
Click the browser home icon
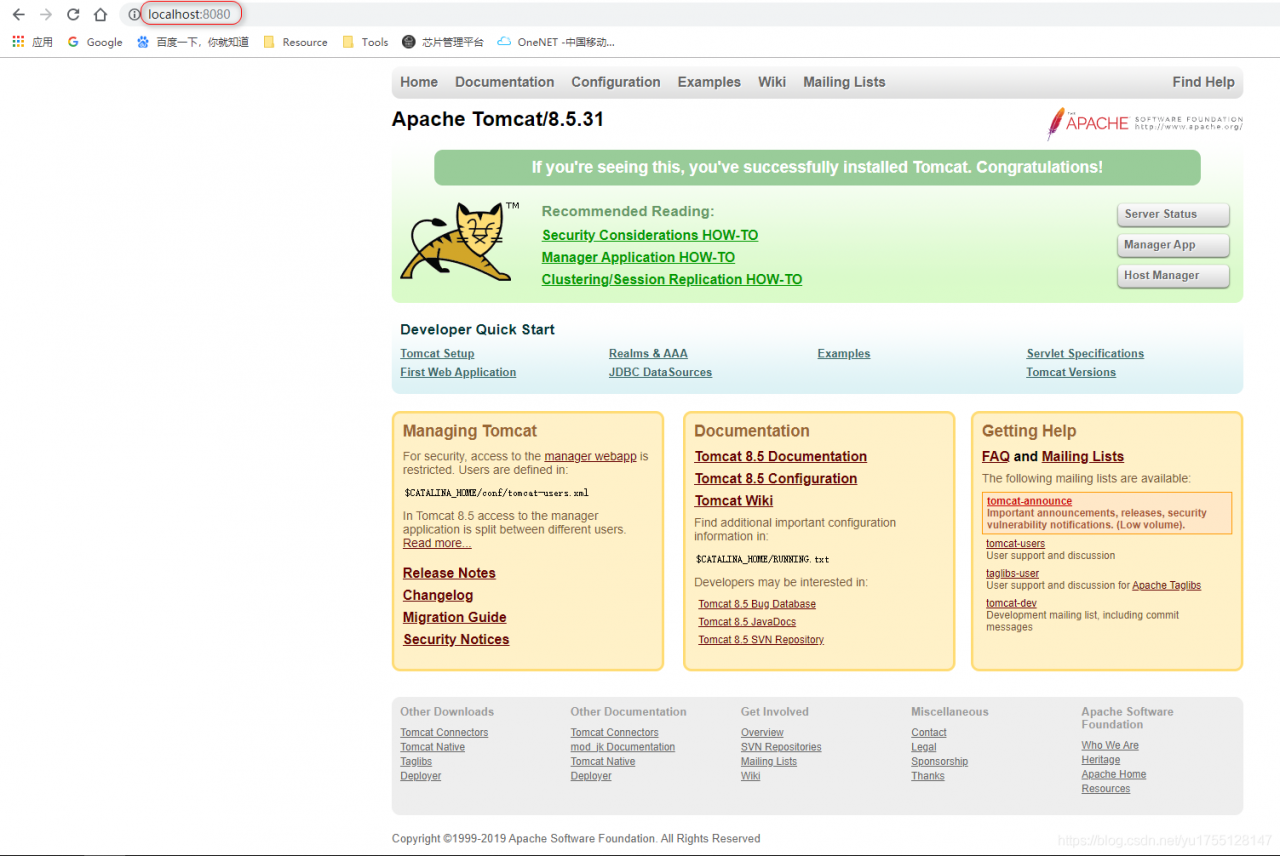(100, 15)
